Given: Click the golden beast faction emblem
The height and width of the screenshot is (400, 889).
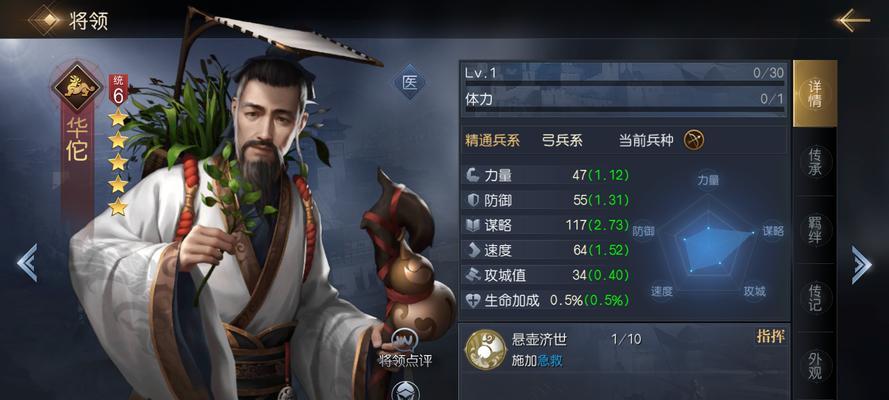Looking at the screenshot, I should [78, 87].
